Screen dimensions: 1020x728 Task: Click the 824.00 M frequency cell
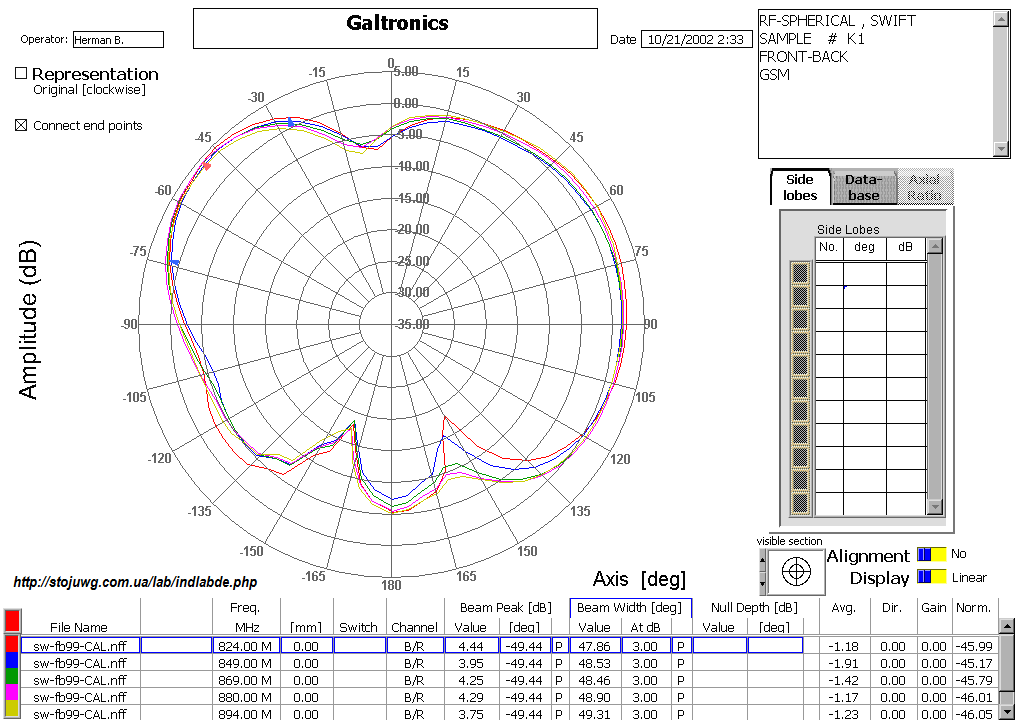(x=247, y=646)
